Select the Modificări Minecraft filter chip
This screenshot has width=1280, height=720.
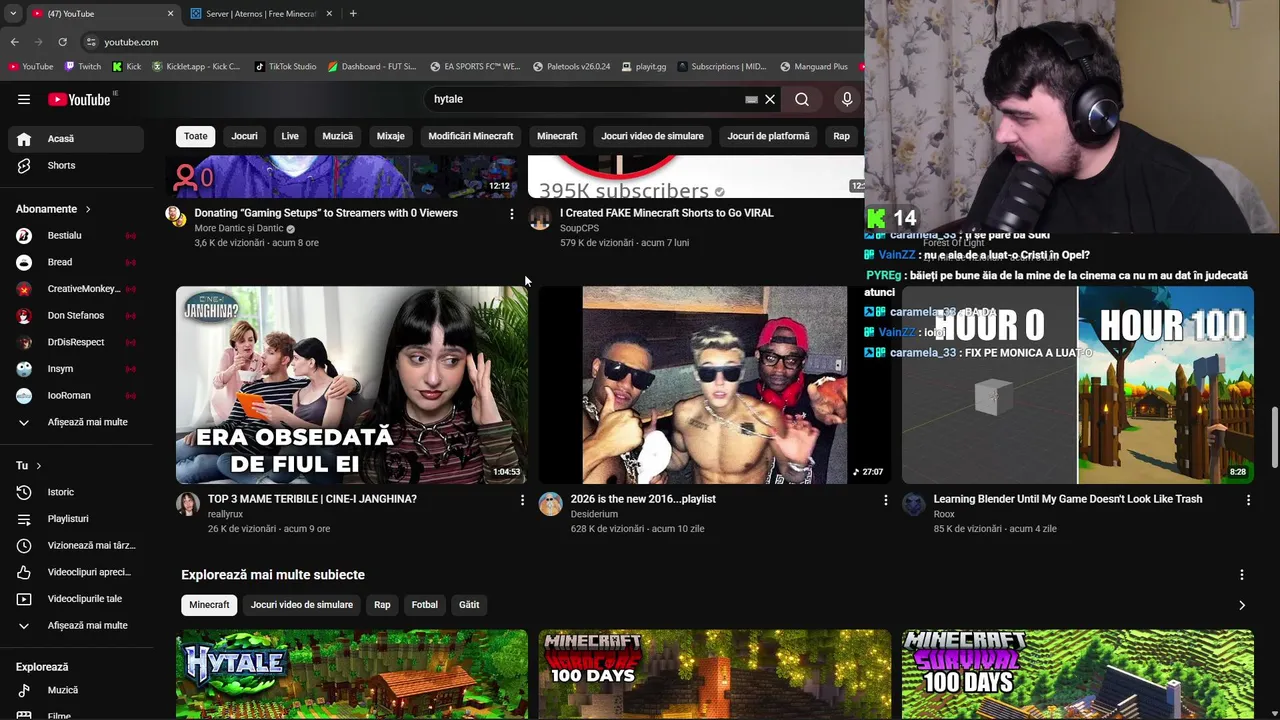pyautogui.click(x=471, y=136)
